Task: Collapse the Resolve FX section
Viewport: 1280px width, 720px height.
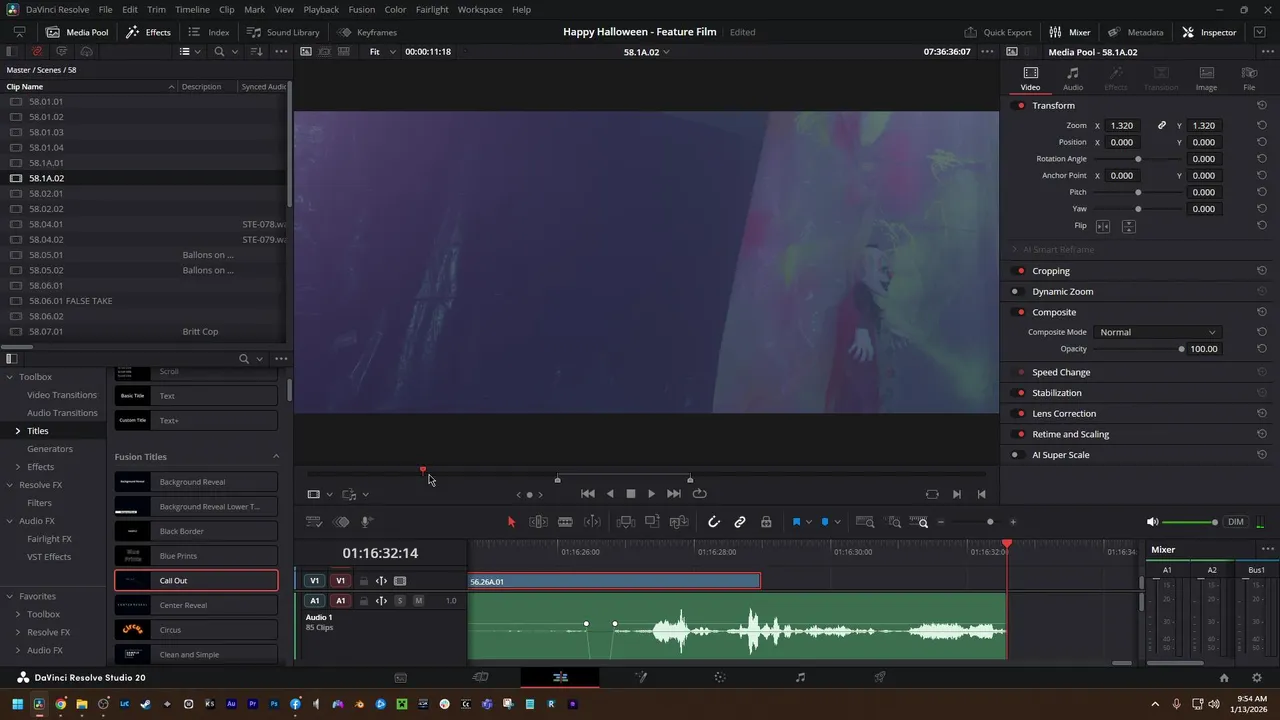Action: click(9, 485)
